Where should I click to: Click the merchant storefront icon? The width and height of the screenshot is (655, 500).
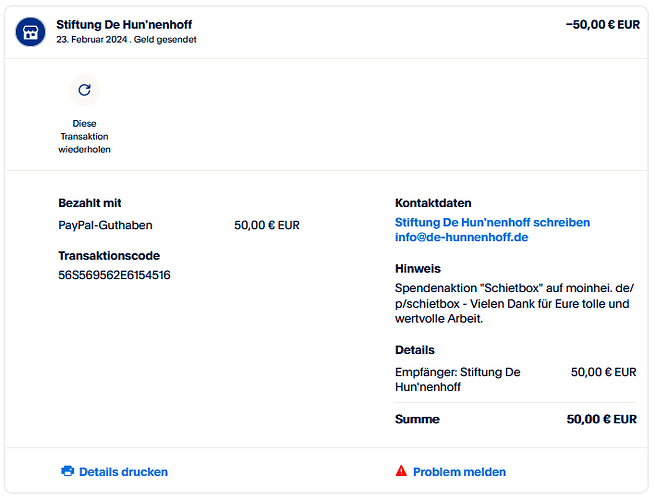click(30, 32)
